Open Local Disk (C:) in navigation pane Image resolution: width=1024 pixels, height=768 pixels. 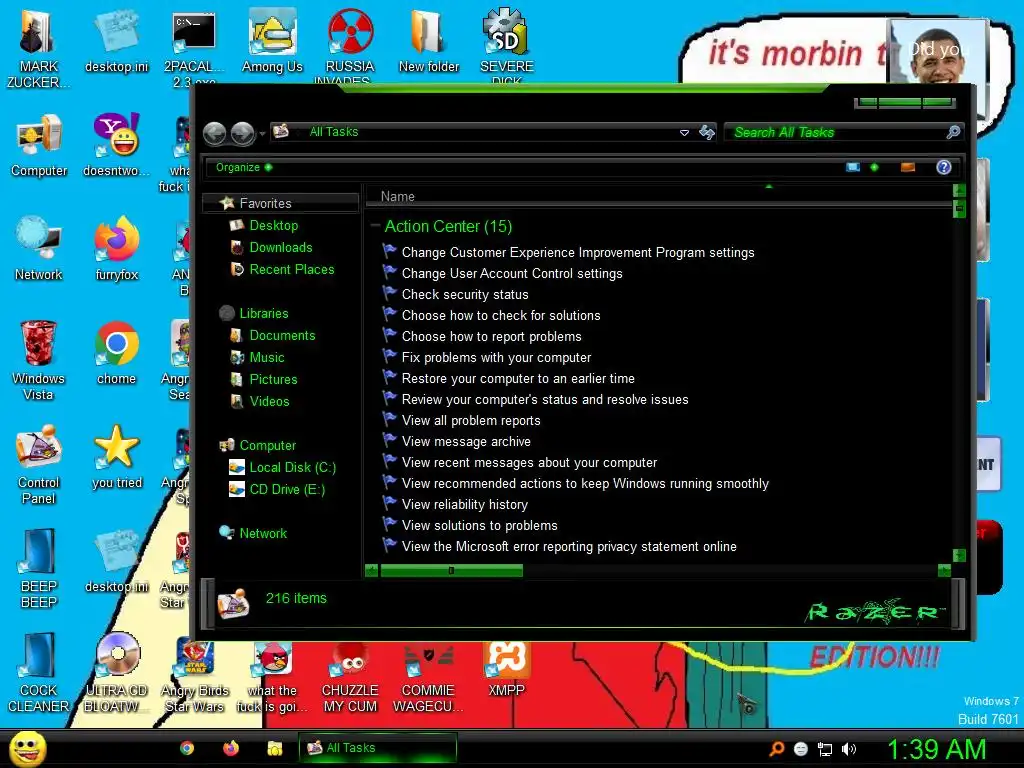click(292, 468)
